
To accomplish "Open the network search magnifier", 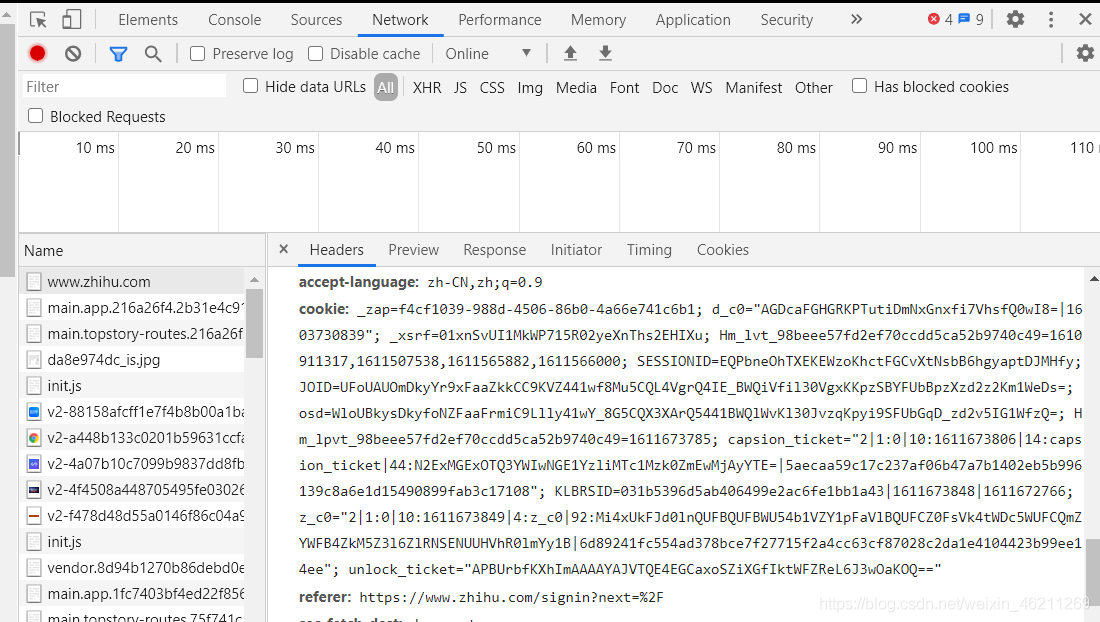I will (x=153, y=53).
